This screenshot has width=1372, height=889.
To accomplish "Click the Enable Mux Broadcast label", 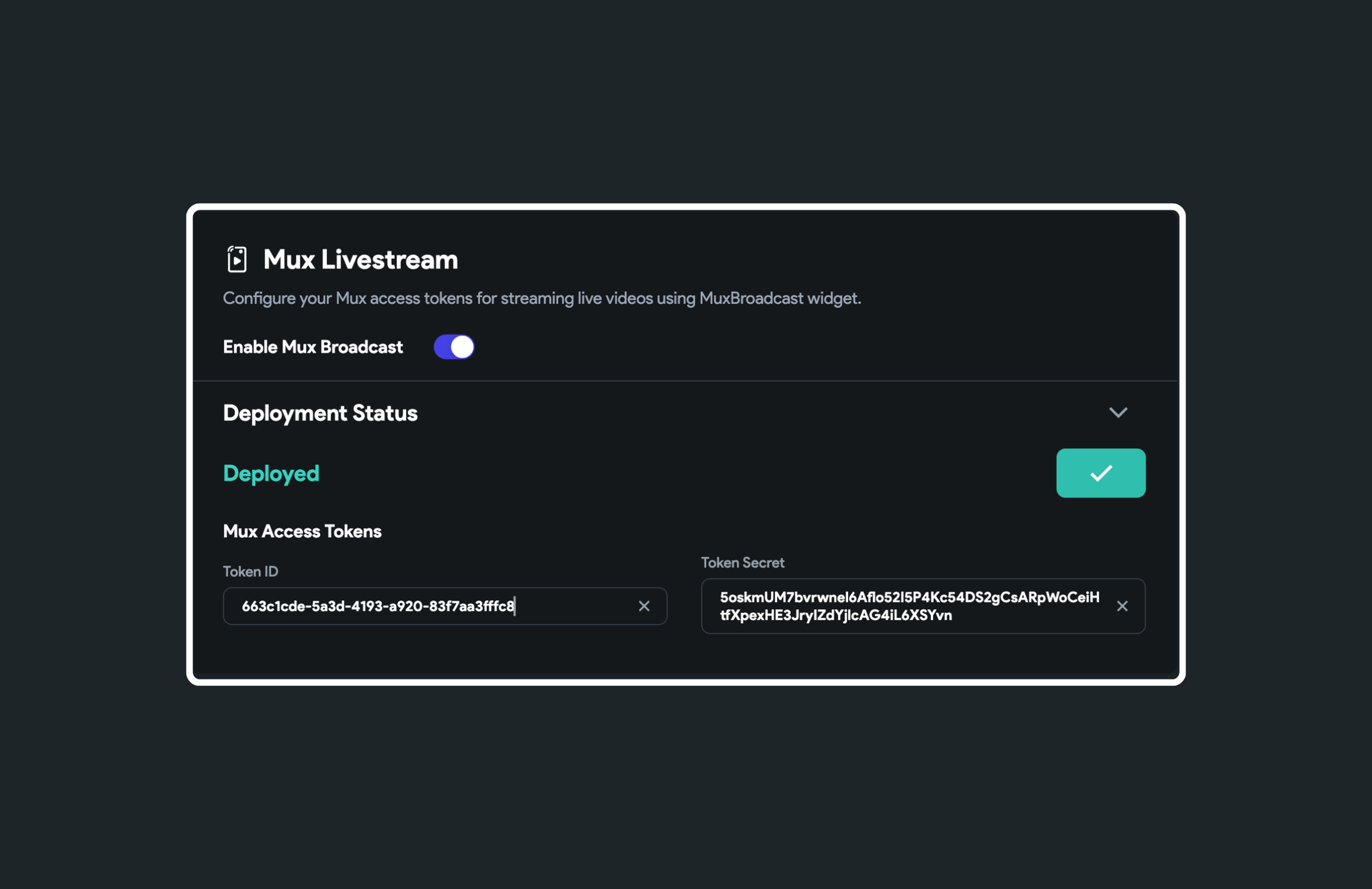I will click(313, 347).
